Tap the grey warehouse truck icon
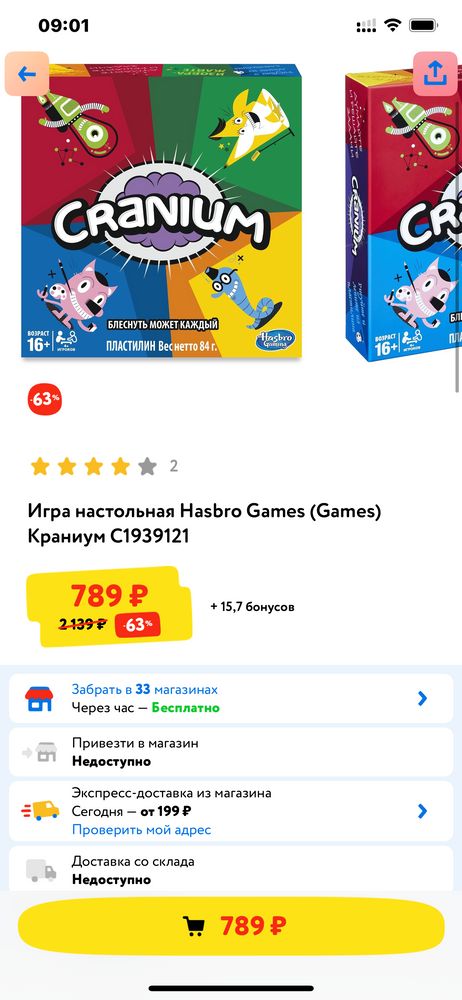Image resolution: width=462 pixels, height=1000 pixels. click(41, 870)
